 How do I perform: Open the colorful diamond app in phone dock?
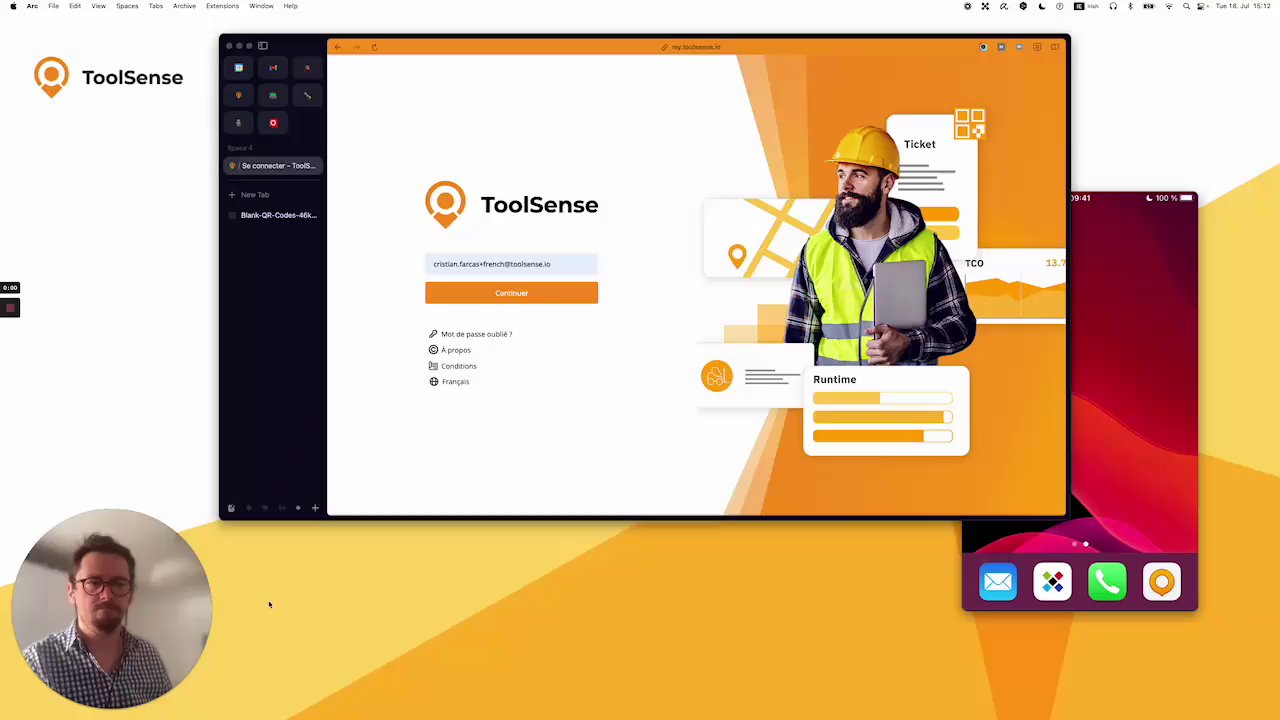[1052, 582]
